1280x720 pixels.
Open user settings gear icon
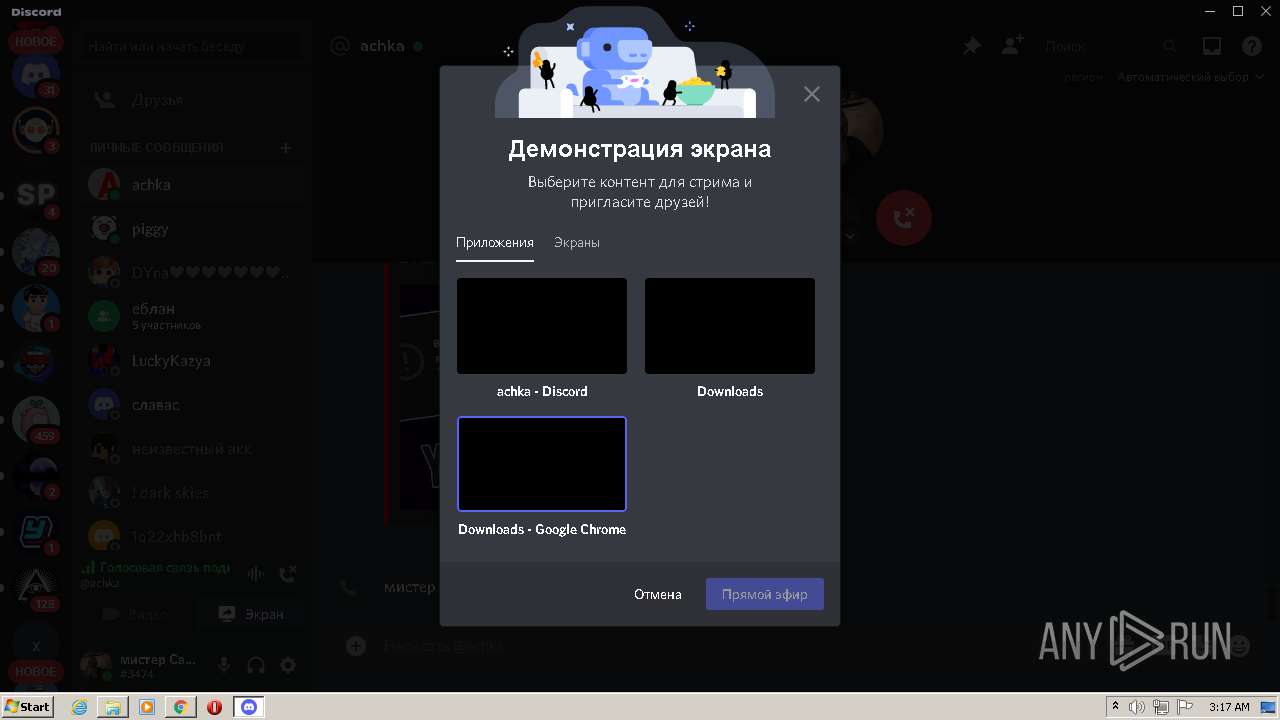(x=288, y=665)
